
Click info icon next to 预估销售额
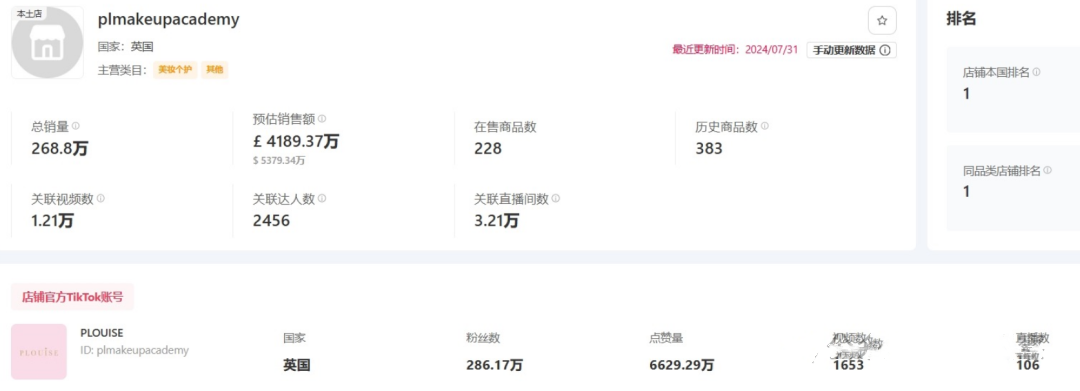[x=322, y=118]
